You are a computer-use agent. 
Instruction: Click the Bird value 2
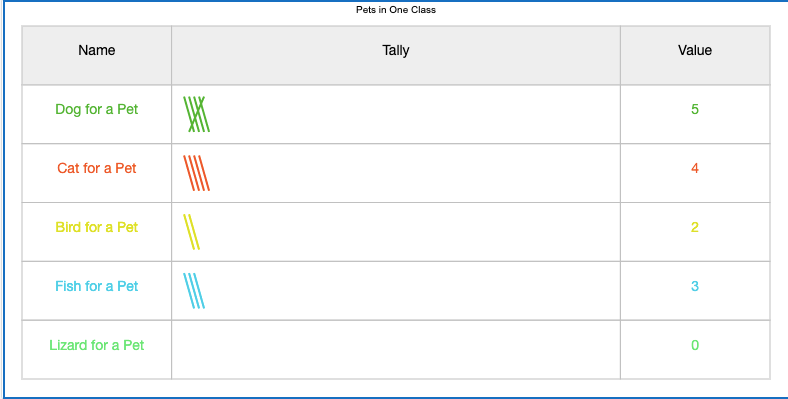tap(695, 227)
